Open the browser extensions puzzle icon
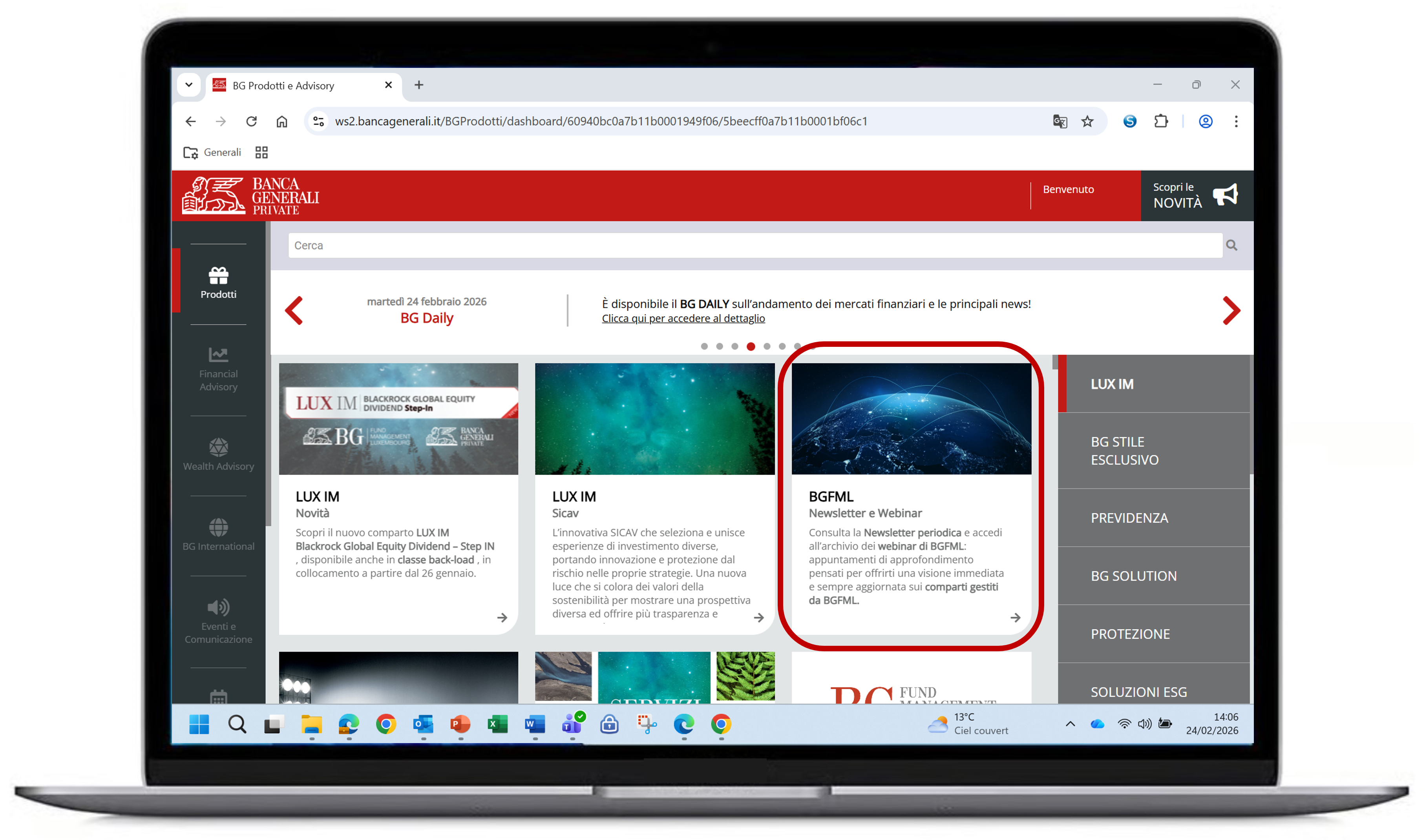This screenshot has height=840, width=1425. point(1161,121)
